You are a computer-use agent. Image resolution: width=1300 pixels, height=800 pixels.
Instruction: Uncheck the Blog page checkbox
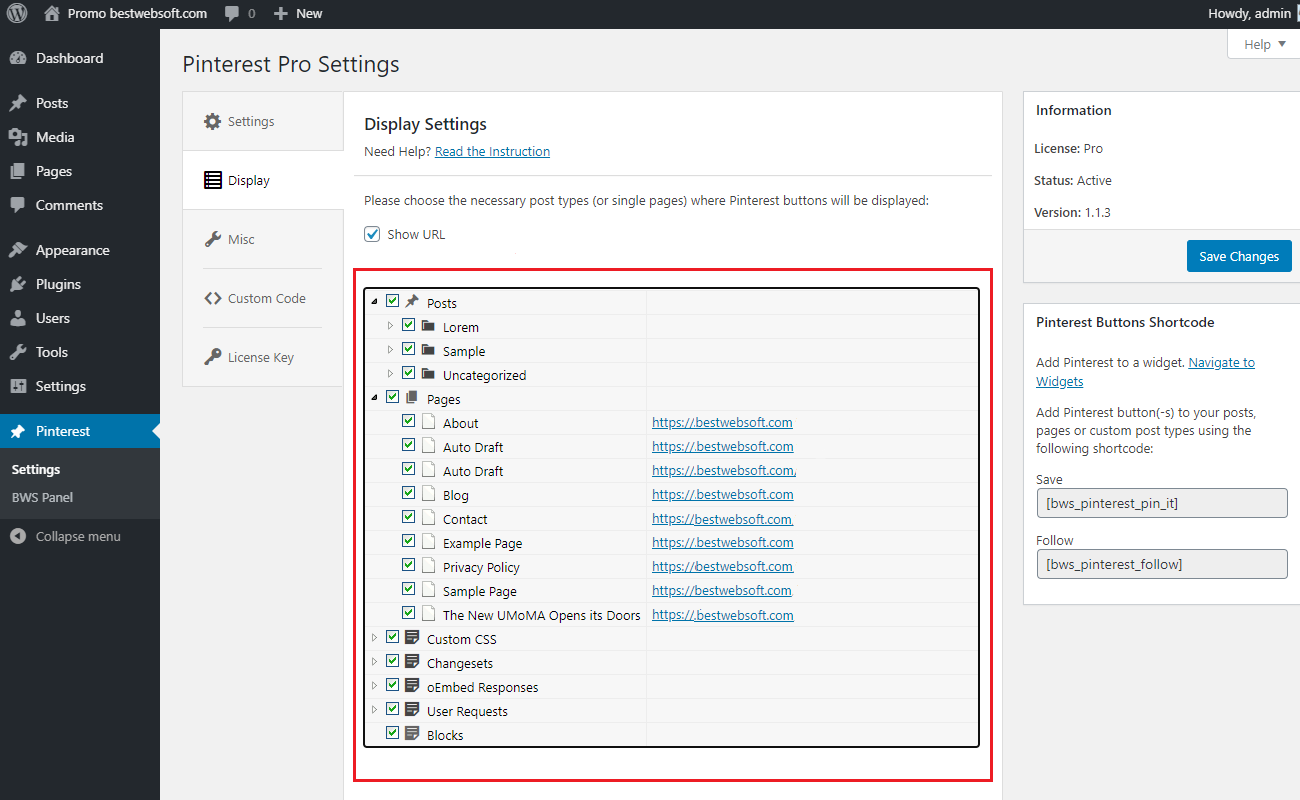pos(408,493)
